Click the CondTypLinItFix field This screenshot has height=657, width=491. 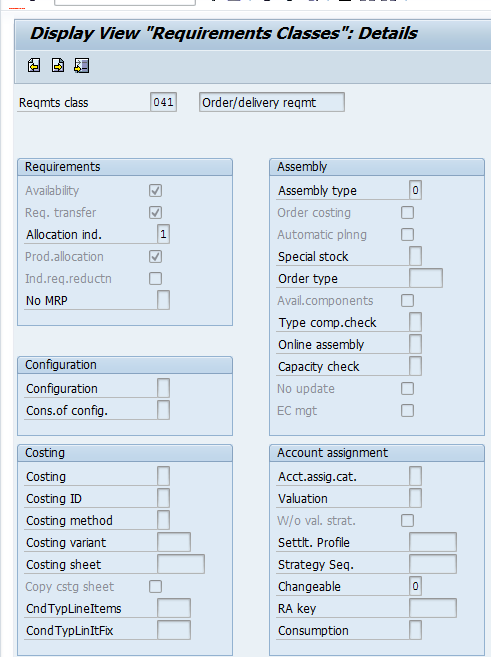(174, 630)
